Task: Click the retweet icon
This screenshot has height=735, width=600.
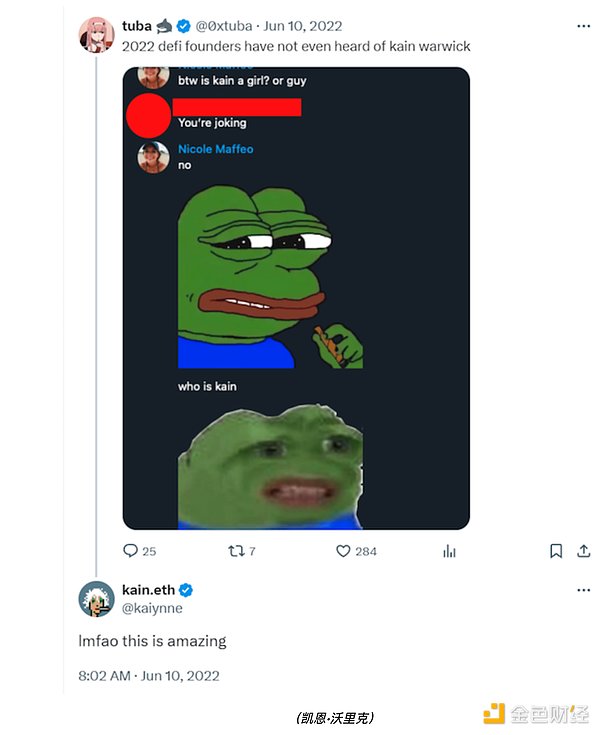Action: click(235, 551)
